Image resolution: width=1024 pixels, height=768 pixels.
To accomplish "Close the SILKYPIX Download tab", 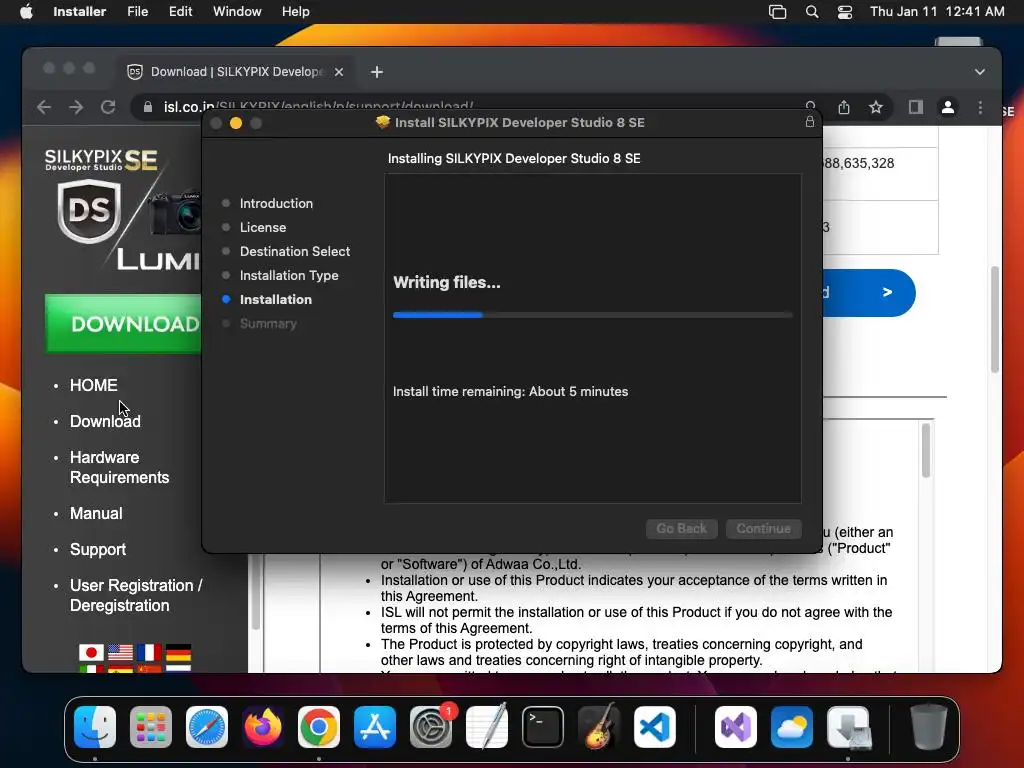I will click(x=339, y=72).
